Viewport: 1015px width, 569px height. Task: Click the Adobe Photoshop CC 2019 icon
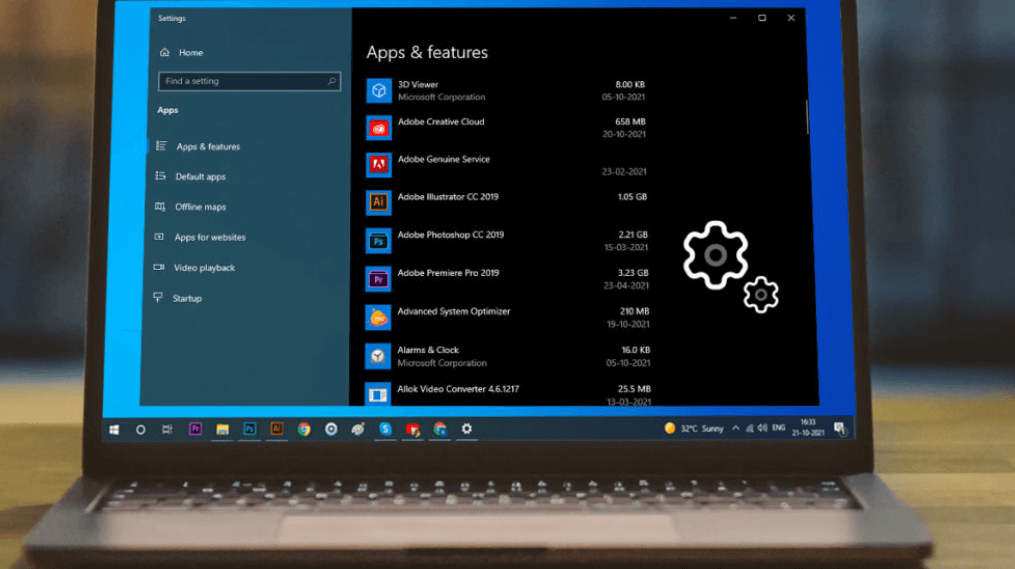tap(378, 241)
